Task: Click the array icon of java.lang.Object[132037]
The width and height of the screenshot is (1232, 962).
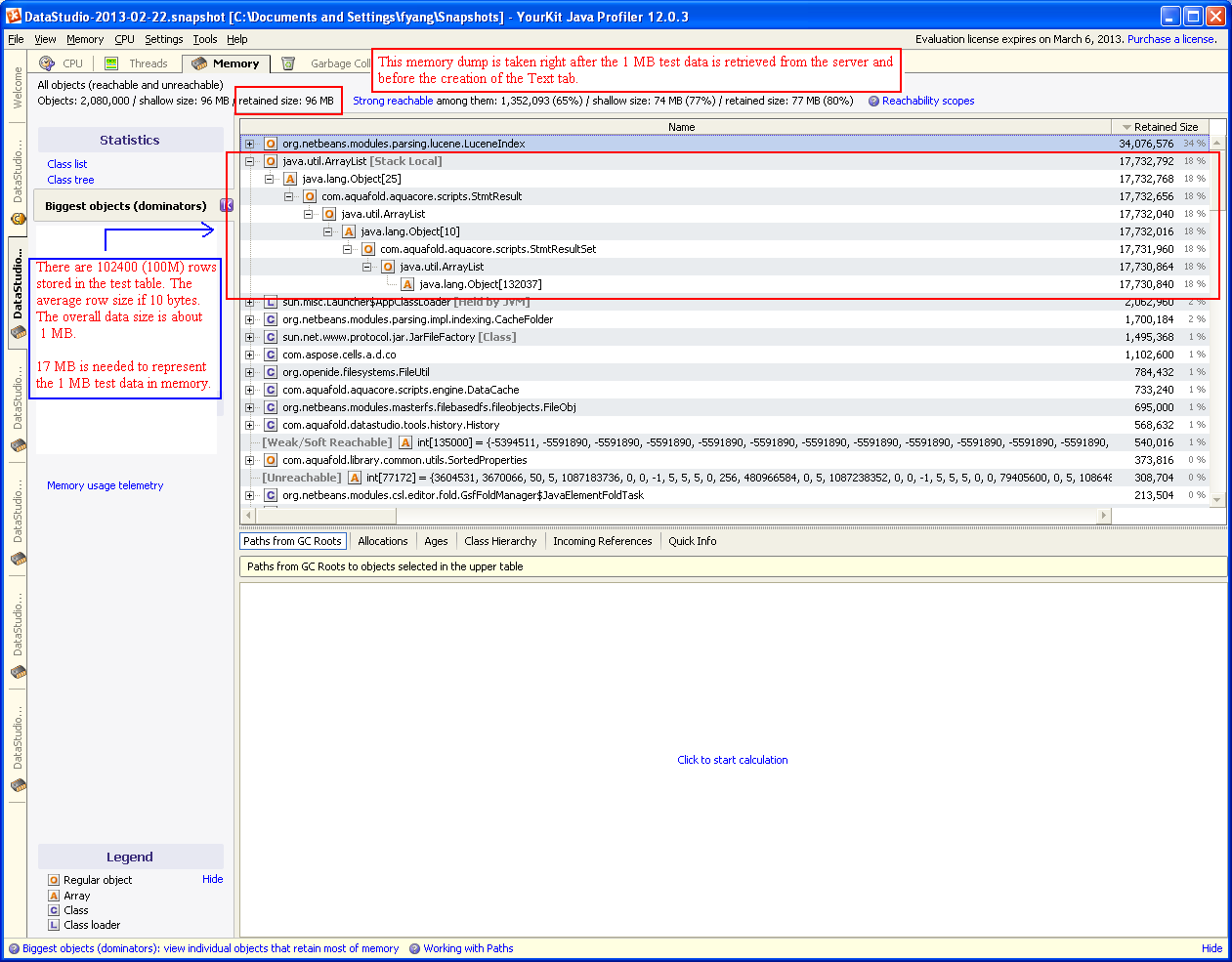Action: (x=407, y=284)
